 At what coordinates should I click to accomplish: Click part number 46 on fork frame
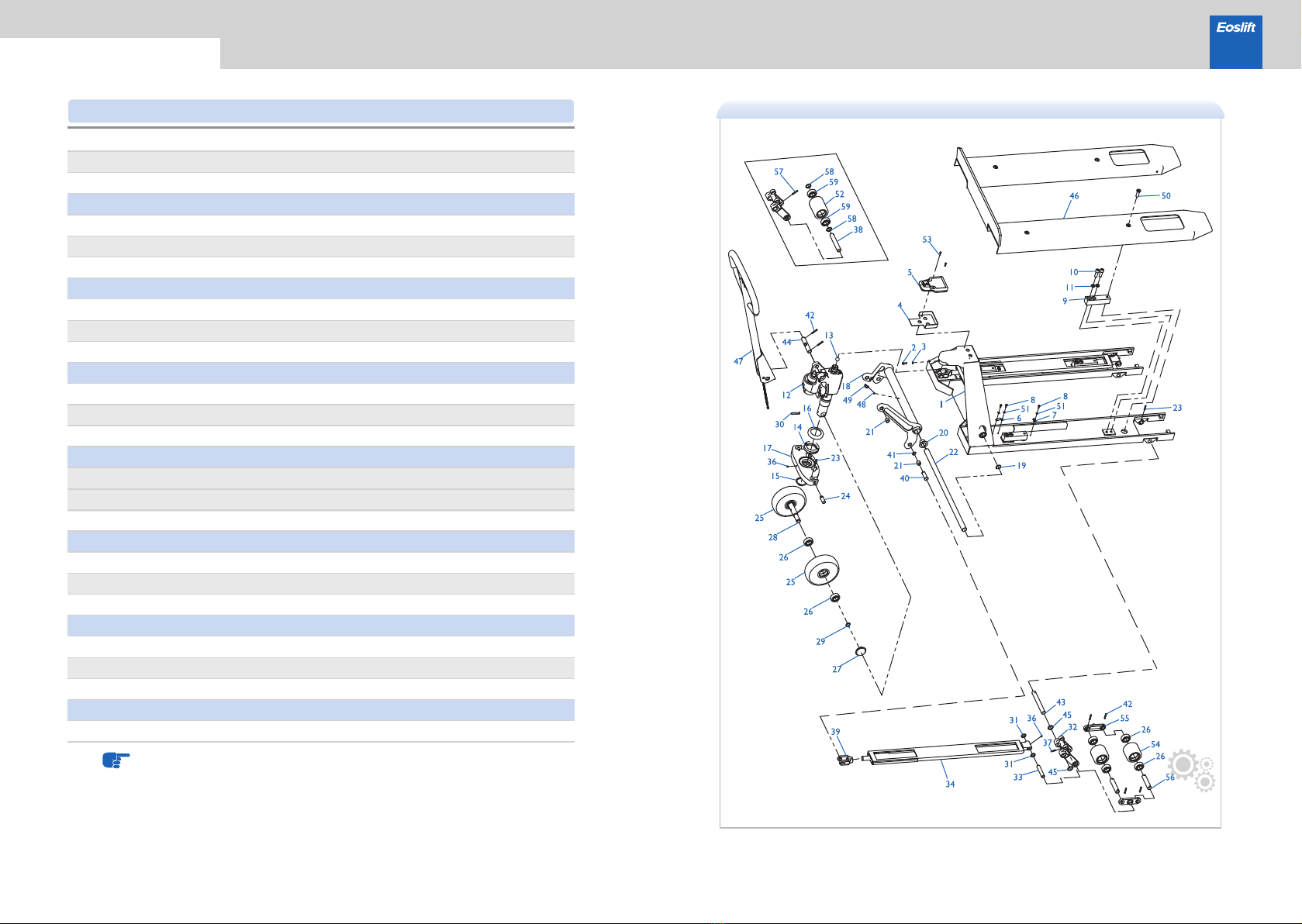tap(1074, 196)
